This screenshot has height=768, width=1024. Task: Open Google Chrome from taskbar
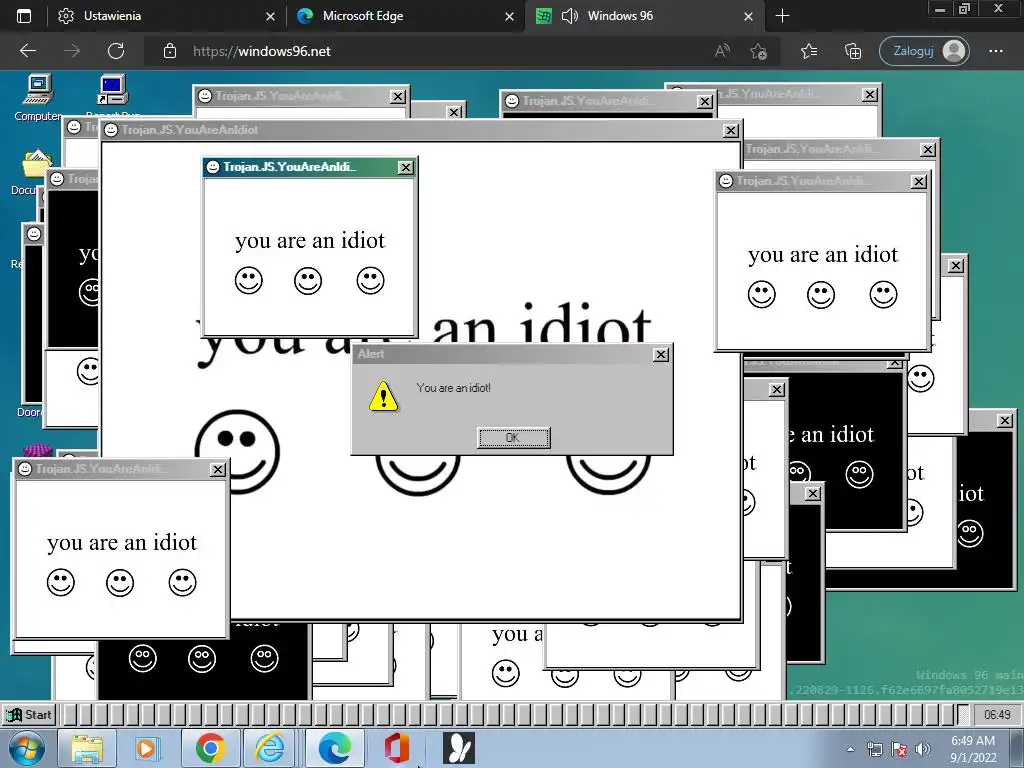(x=210, y=748)
